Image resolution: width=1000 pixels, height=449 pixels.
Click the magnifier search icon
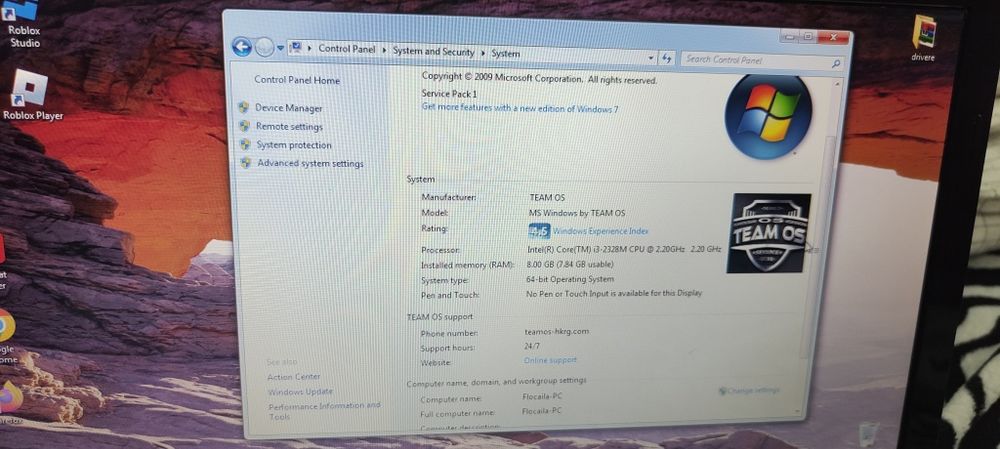point(836,64)
